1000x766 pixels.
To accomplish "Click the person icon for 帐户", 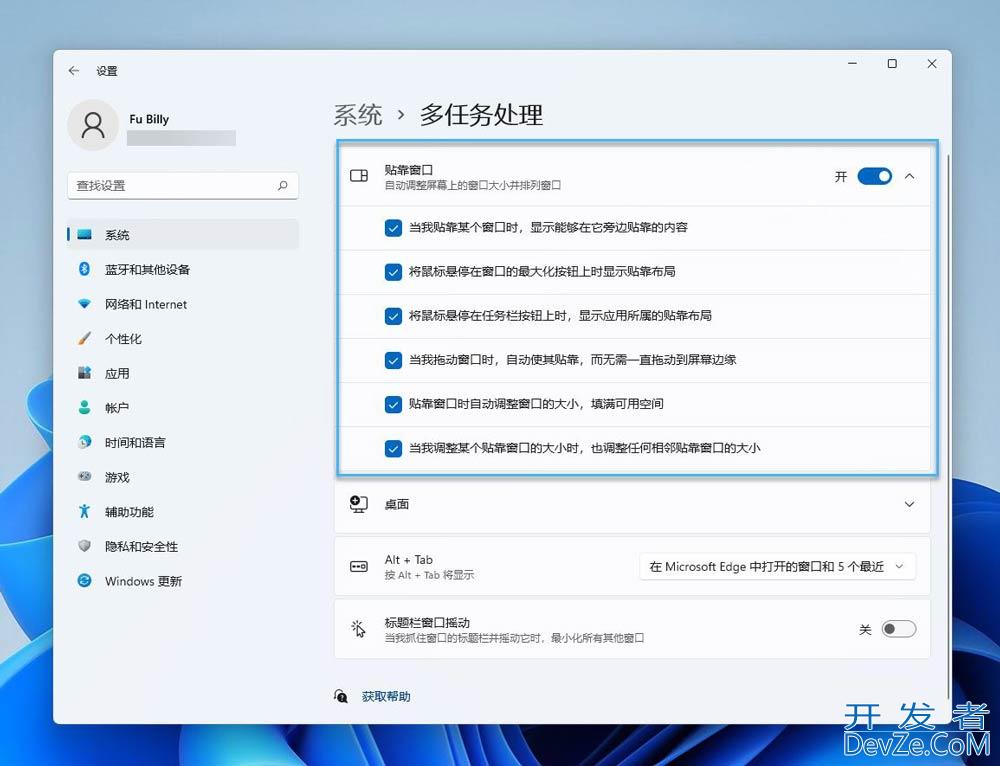I will click(84, 408).
